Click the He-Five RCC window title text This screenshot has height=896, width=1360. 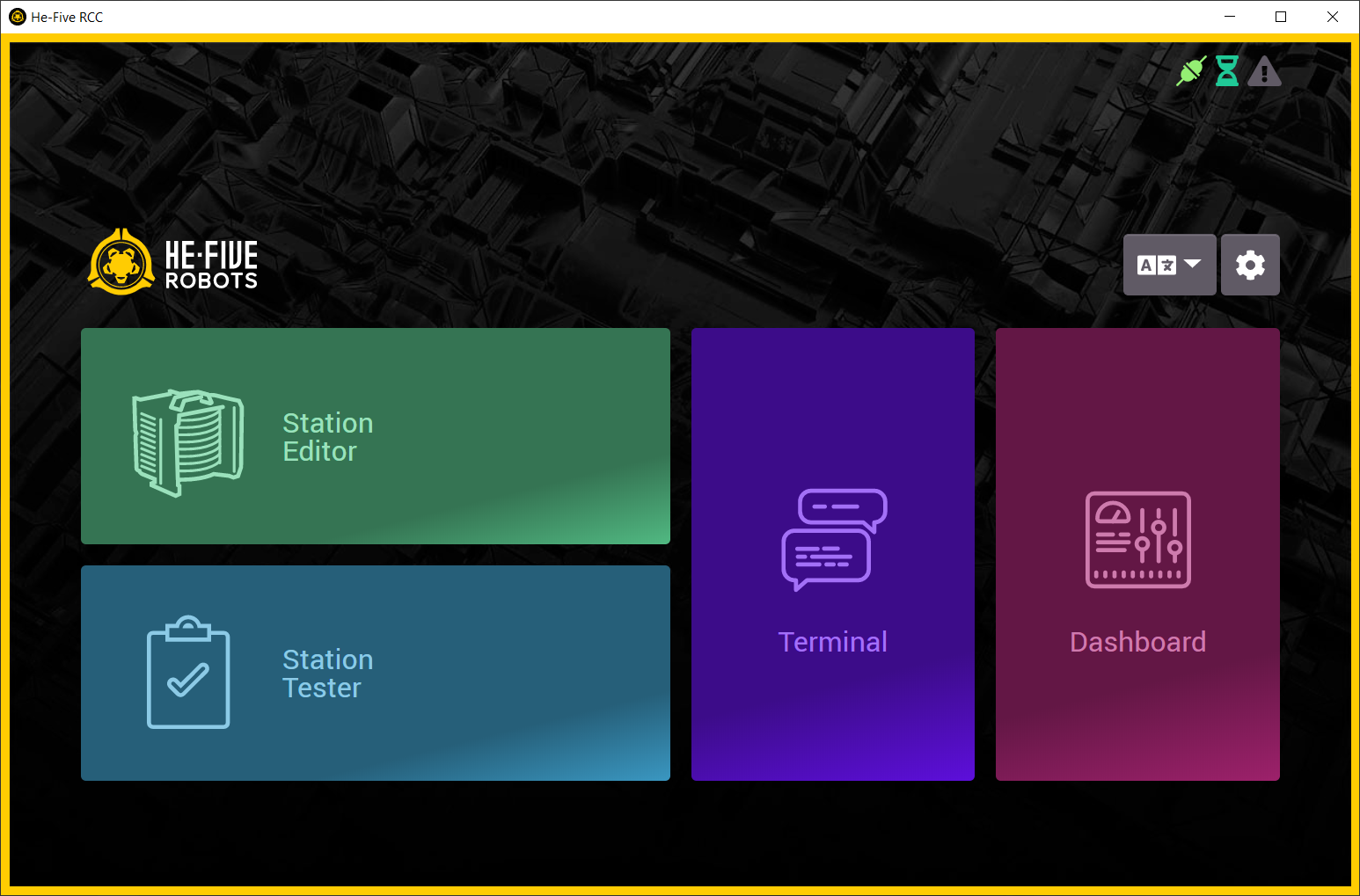click(x=67, y=17)
